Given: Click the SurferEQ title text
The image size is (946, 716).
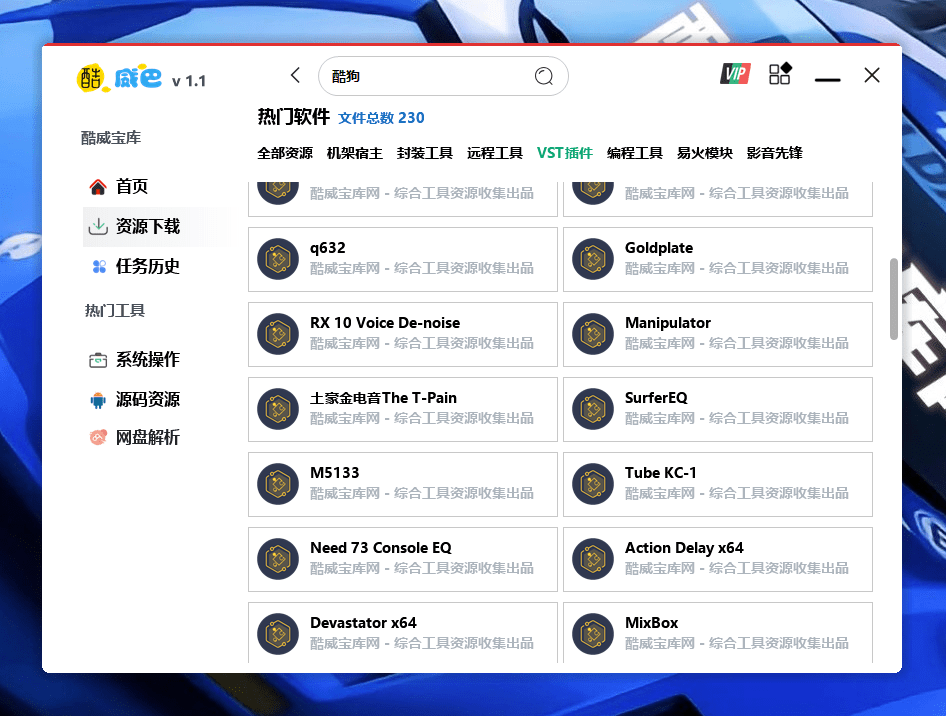Looking at the screenshot, I should coord(656,398).
